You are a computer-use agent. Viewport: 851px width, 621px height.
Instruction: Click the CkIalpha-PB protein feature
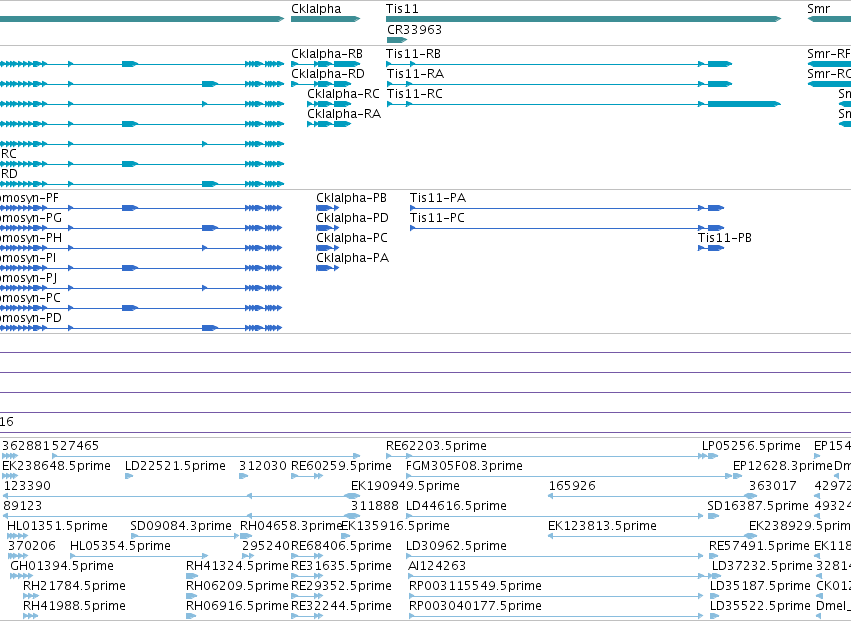click(x=327, y=208)
